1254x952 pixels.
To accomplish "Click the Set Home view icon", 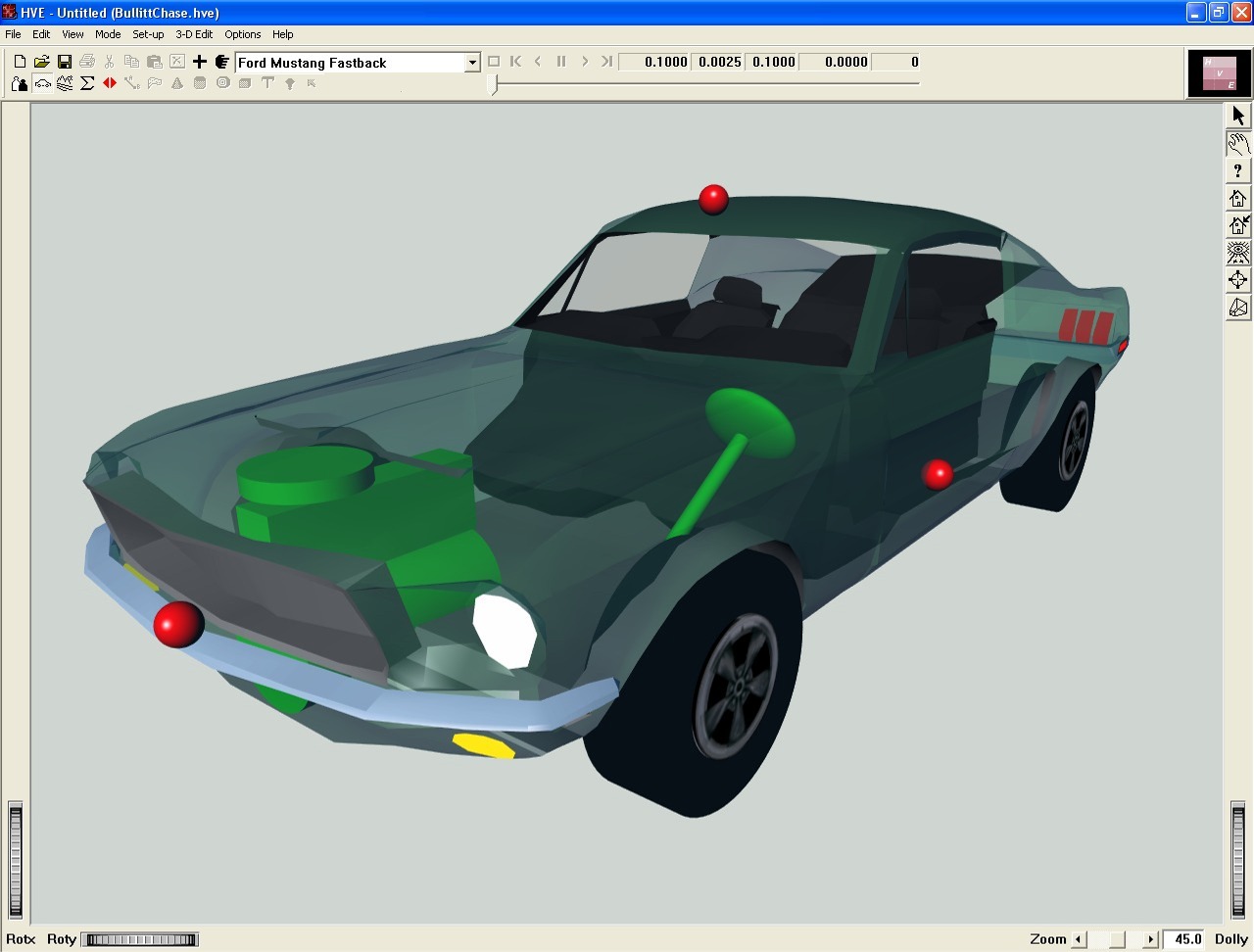I will click(1238, 225).
